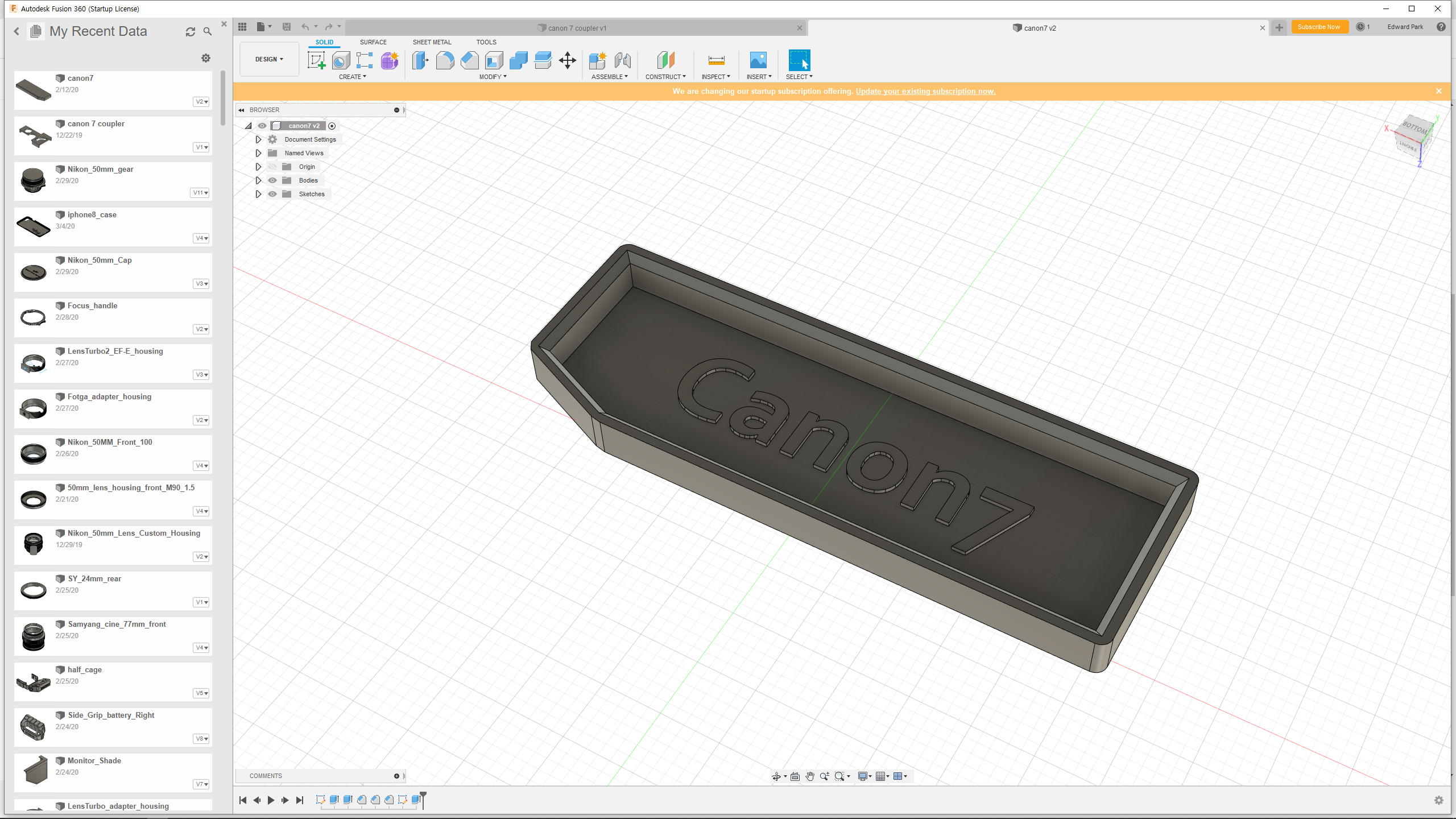Click the Move/Copy arrows icon
Image resolution: width=1456 pixels, height=819 pixels.
coord(567,60)
